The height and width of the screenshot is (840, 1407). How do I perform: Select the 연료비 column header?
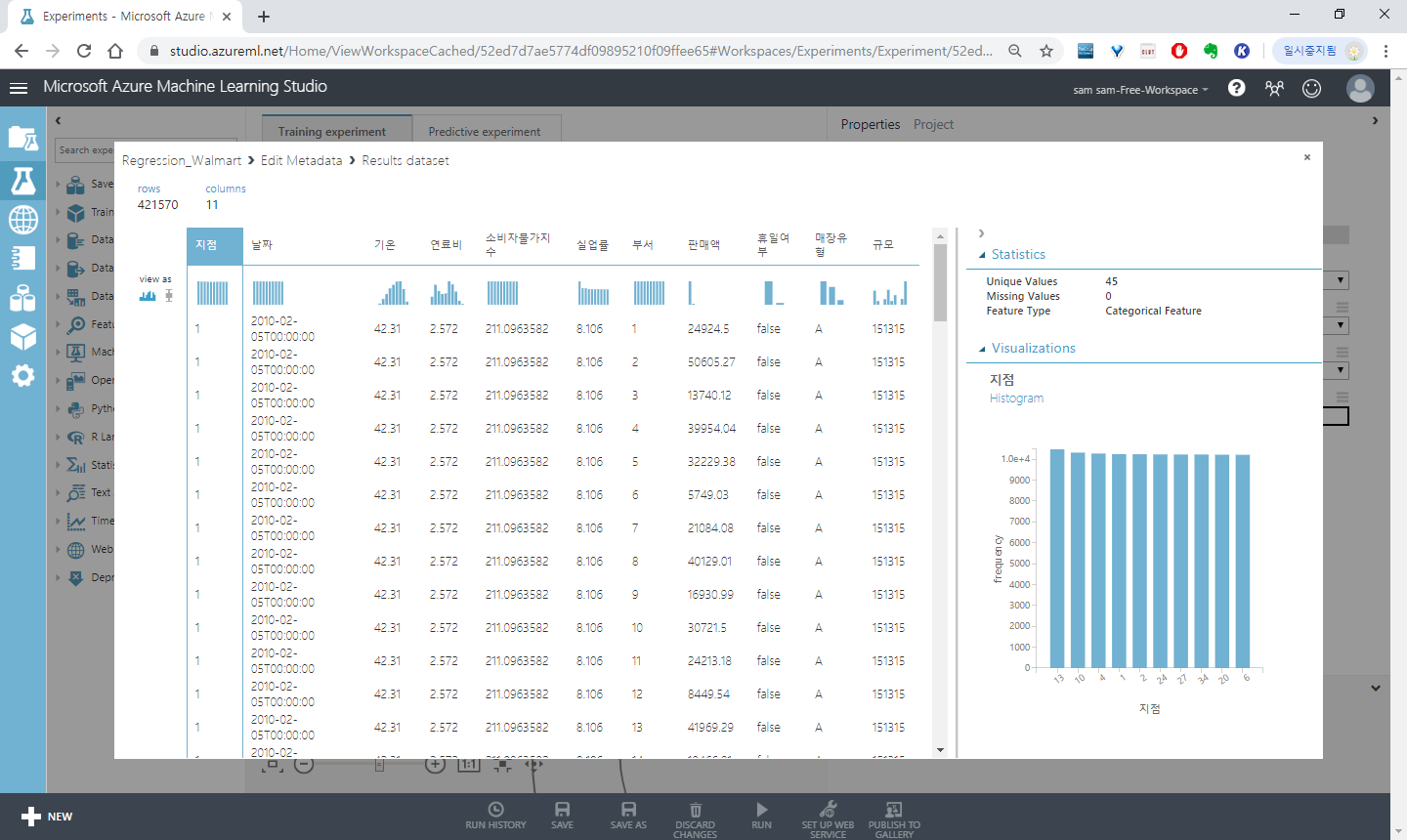point(446,245)
